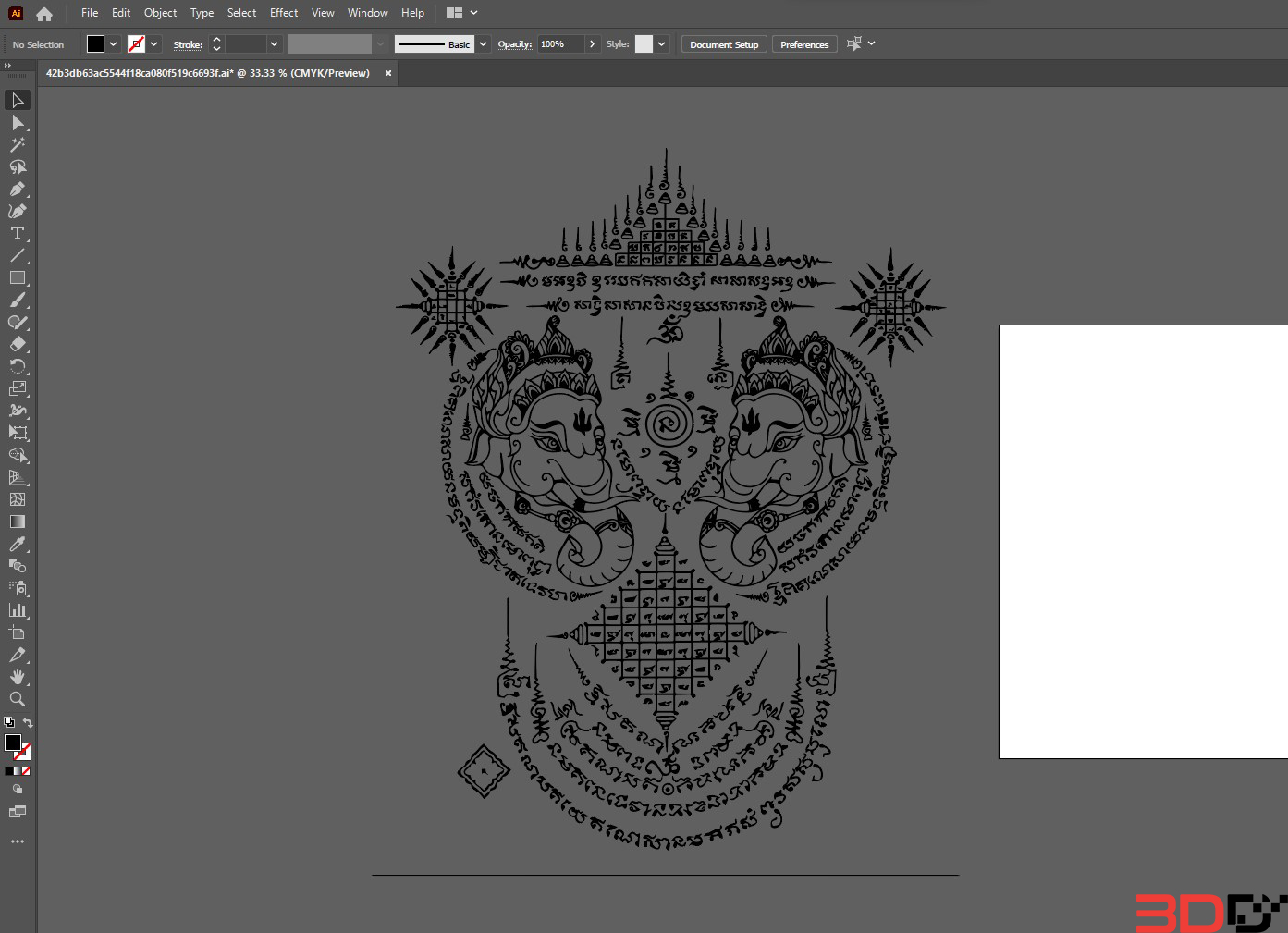Expand the stroke weight dropdown
This screenshot has width=1288, height=933.
coord(274,43)
